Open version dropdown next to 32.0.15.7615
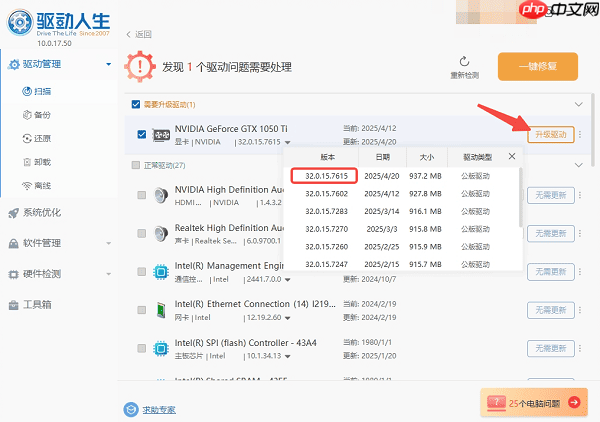The image size is (600, 422). [x=288, y=142]
